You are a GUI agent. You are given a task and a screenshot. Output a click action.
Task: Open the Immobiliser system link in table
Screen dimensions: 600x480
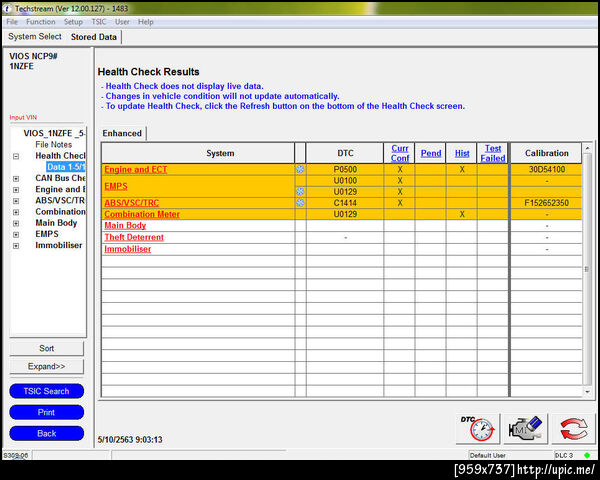tap(127, 249)
